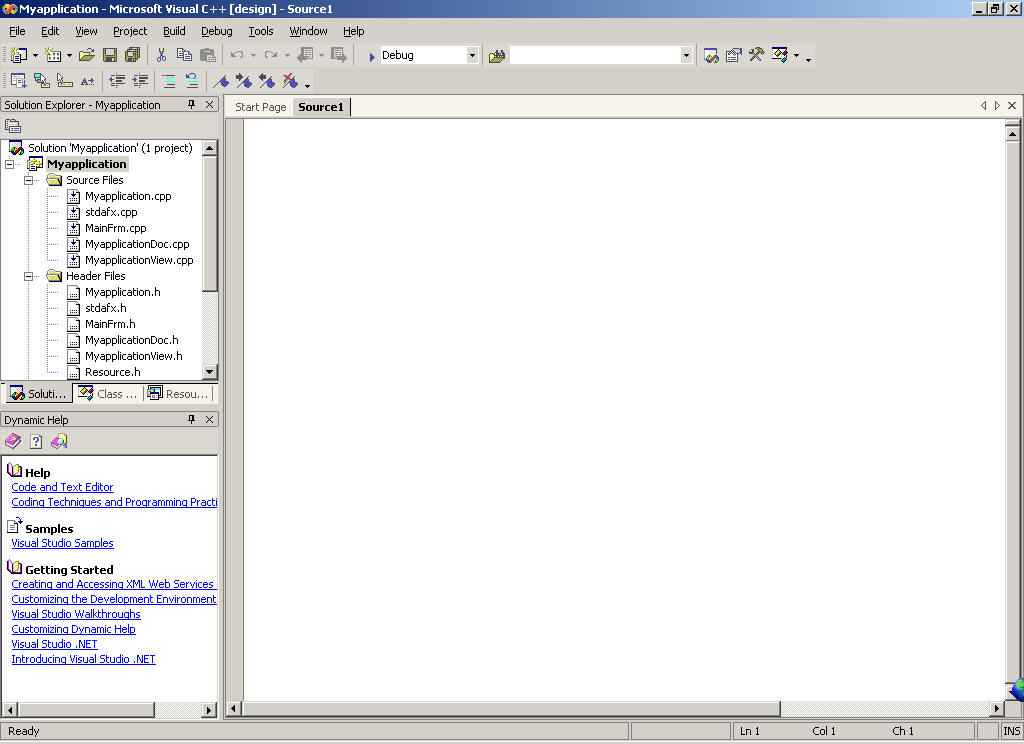Image resolution: width=1024 pixels, height=744 pixels.
Task: Open the Add New Item dropdown arrow
Action: [69, 56]
